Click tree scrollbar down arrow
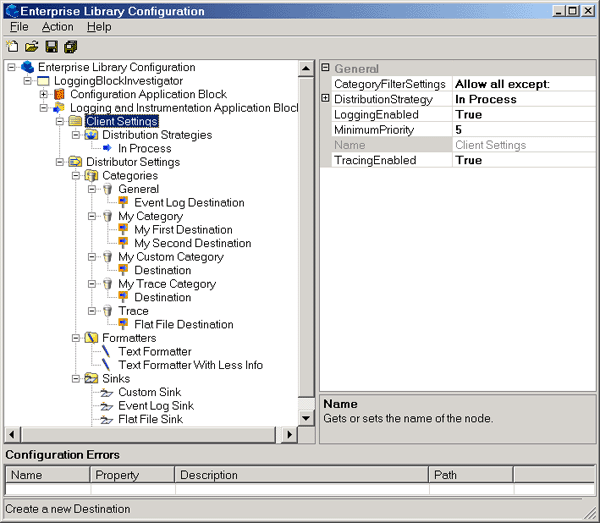 [x=306, y=418]
